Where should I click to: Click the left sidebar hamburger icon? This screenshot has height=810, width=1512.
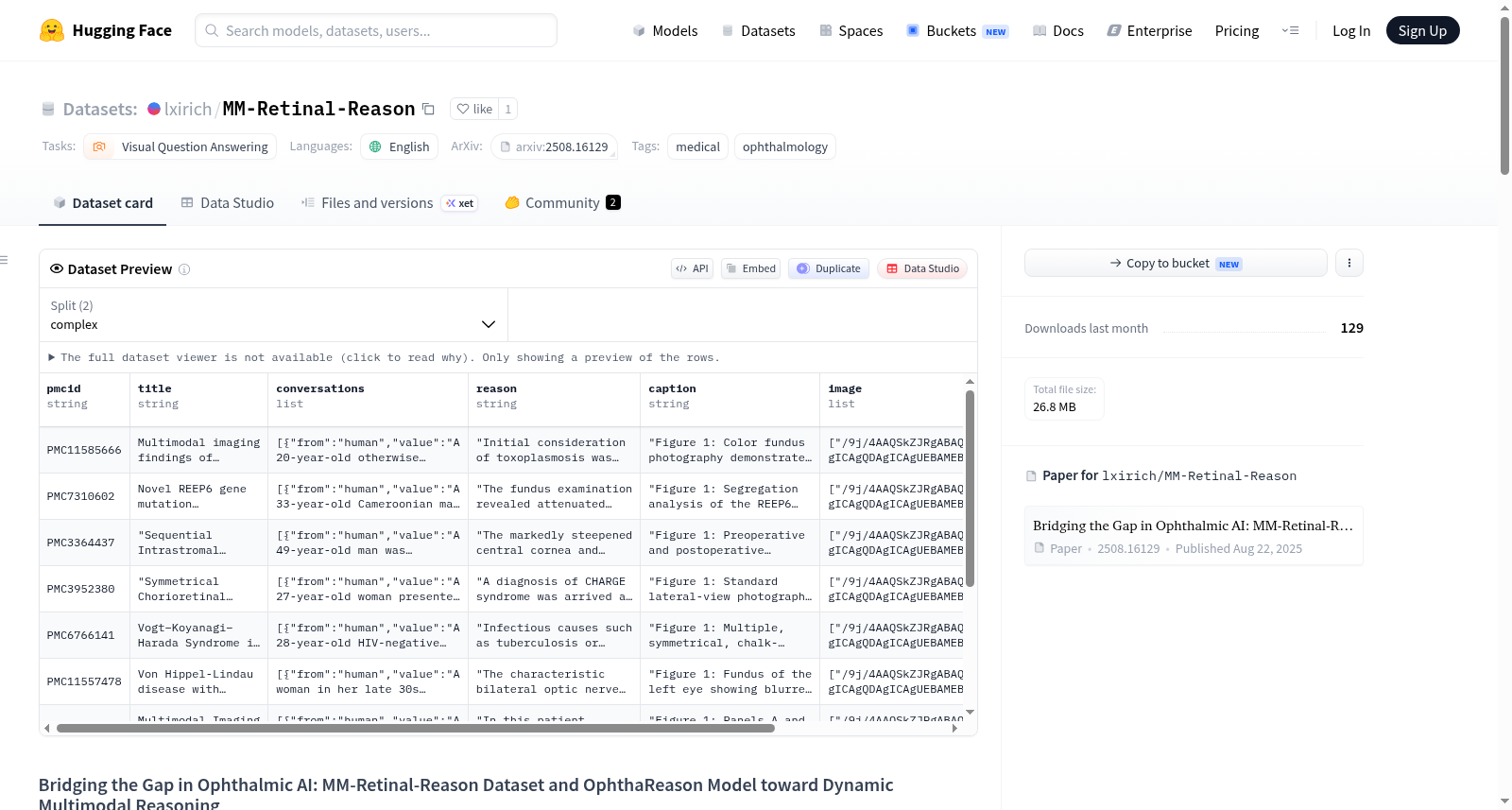(x=4, y=260)
